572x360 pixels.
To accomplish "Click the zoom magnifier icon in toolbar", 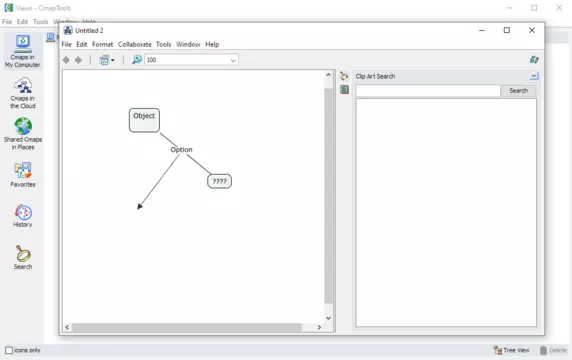I will point(137,60).
